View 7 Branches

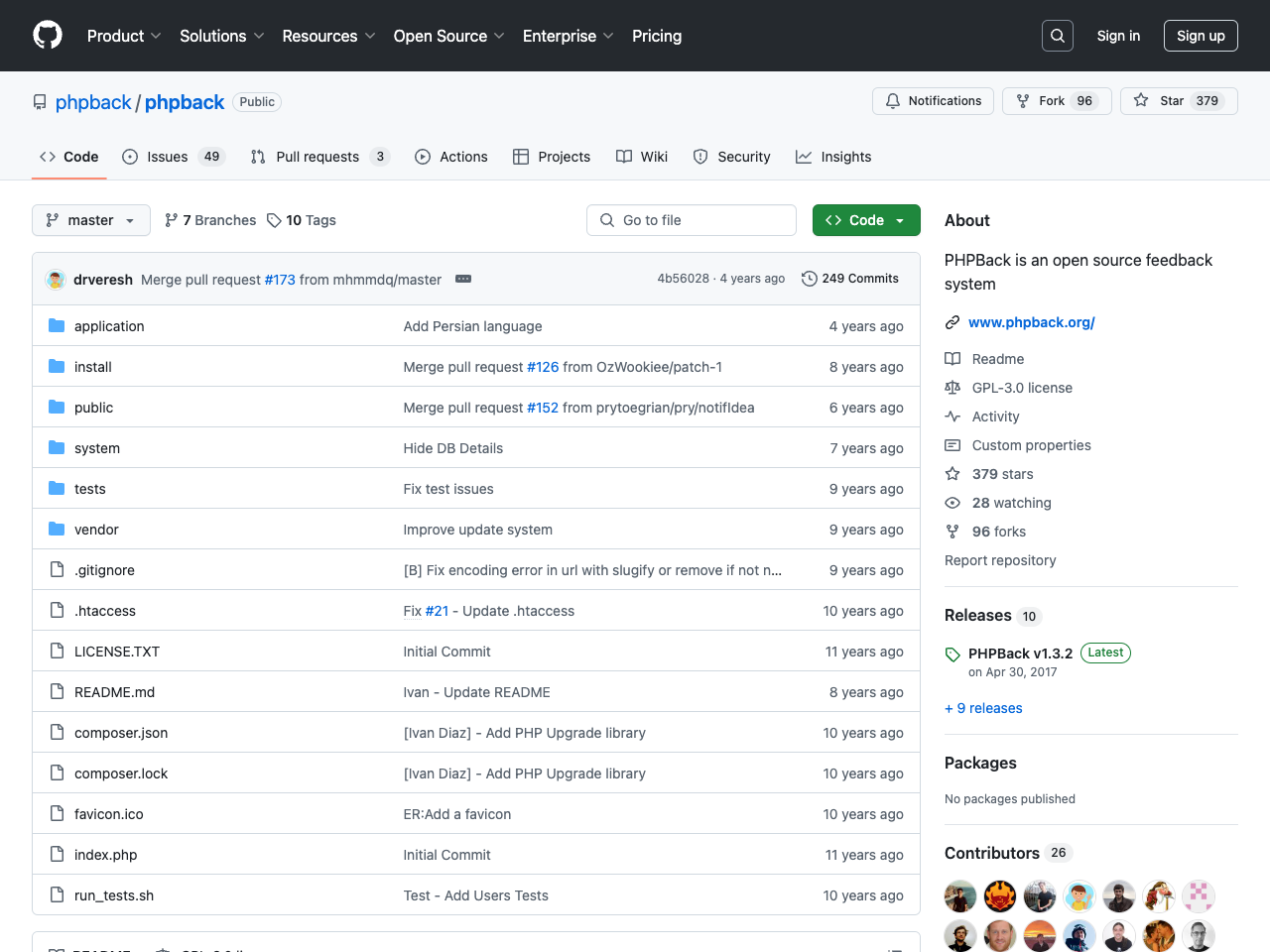210,220
